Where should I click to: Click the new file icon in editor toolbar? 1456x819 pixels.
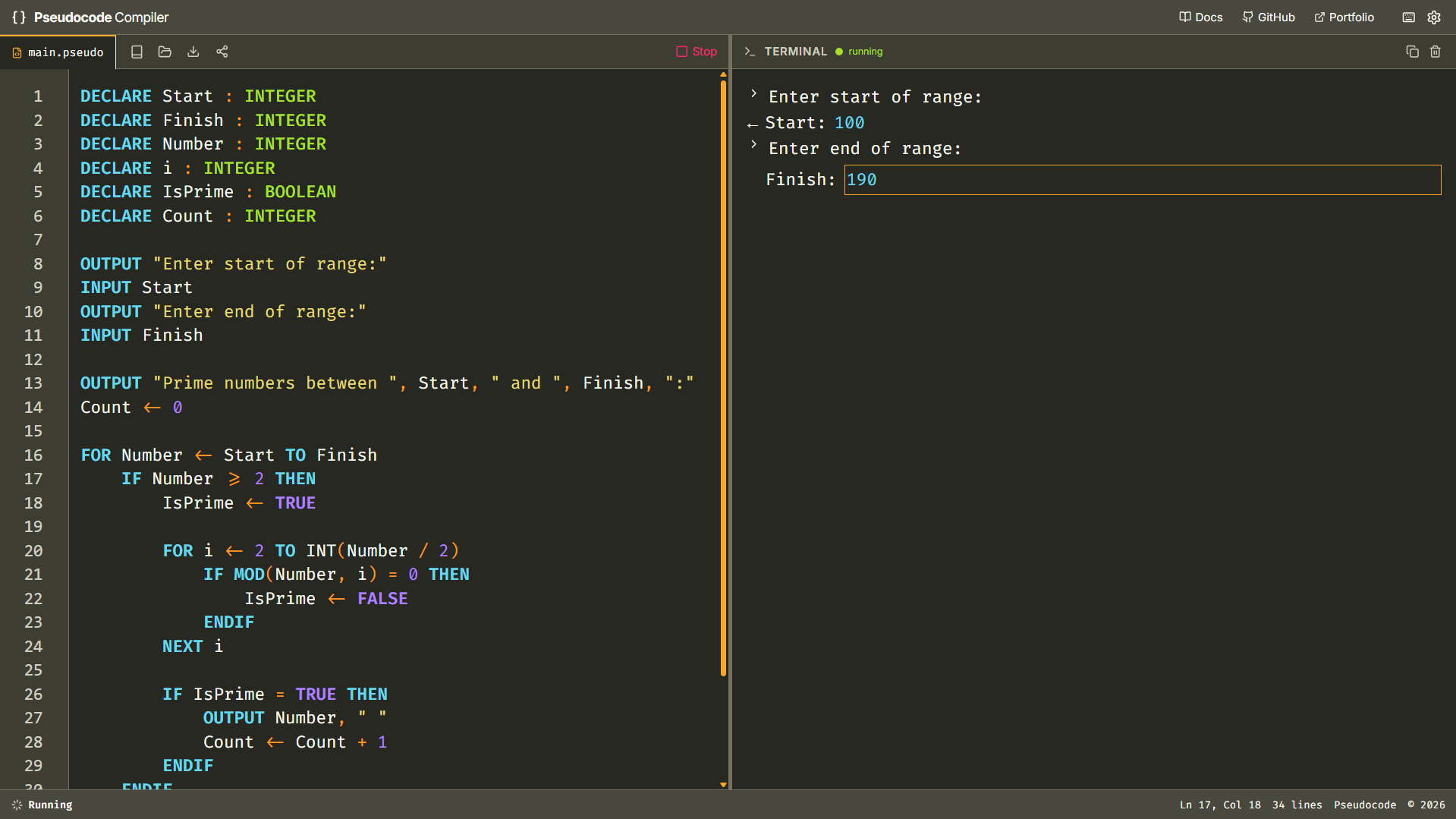coord(137,52)
